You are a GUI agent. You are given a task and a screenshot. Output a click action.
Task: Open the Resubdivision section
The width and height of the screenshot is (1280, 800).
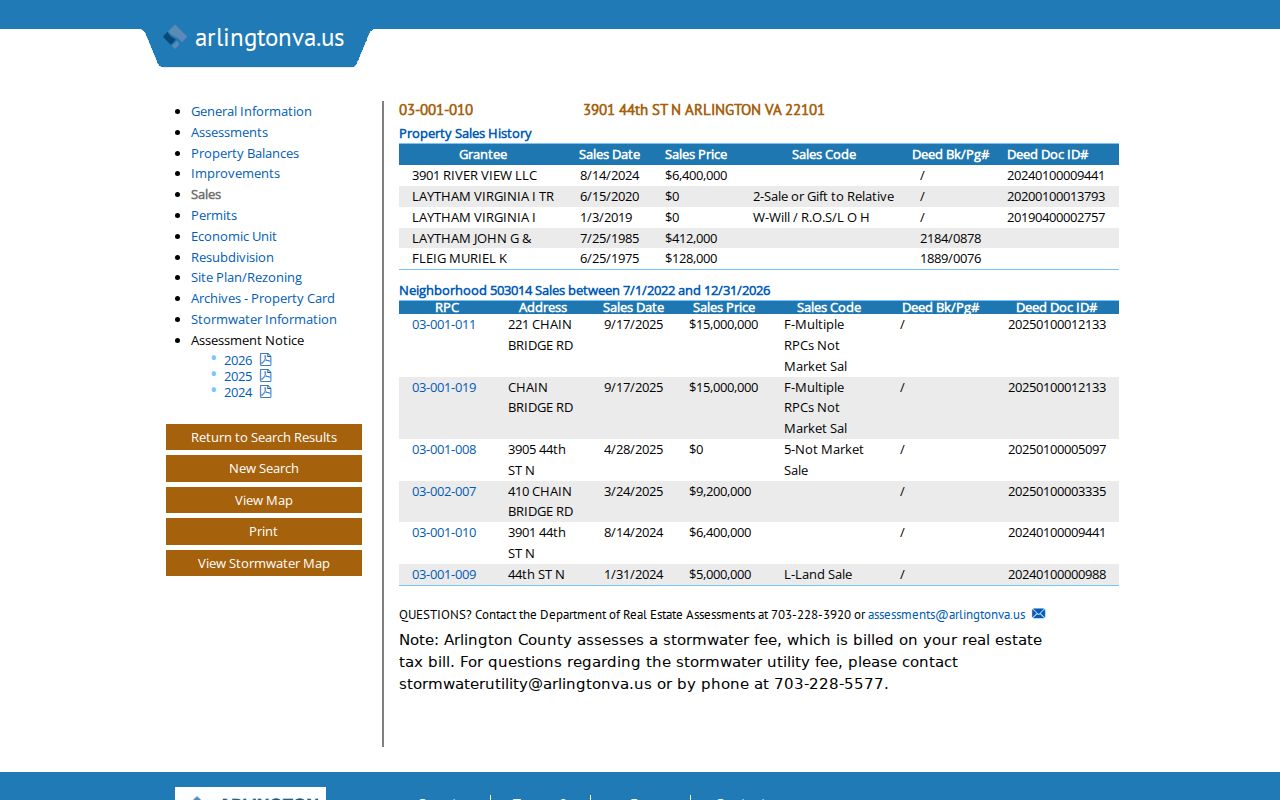pyautogui.click(x=232, y=257)
